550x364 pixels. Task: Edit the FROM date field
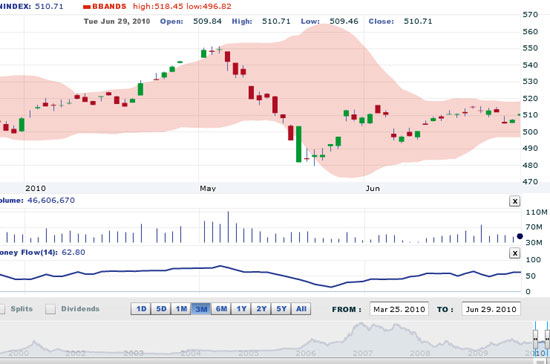tap(399, 309)
